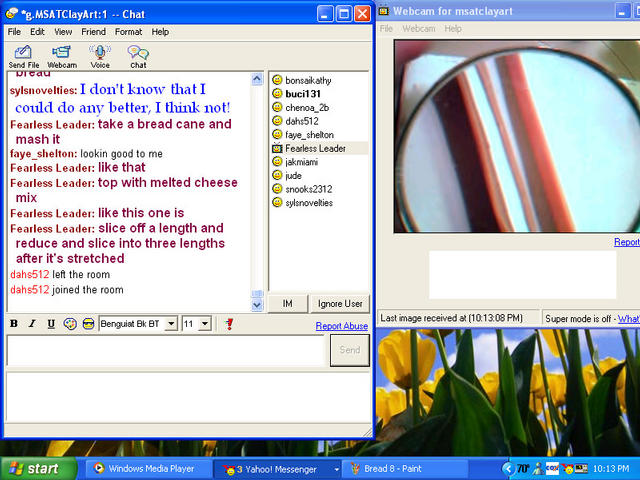Image resolution: width=640 pixels, height=480 pixels.
Task: Click the IM button
Action: pos(287,304)
